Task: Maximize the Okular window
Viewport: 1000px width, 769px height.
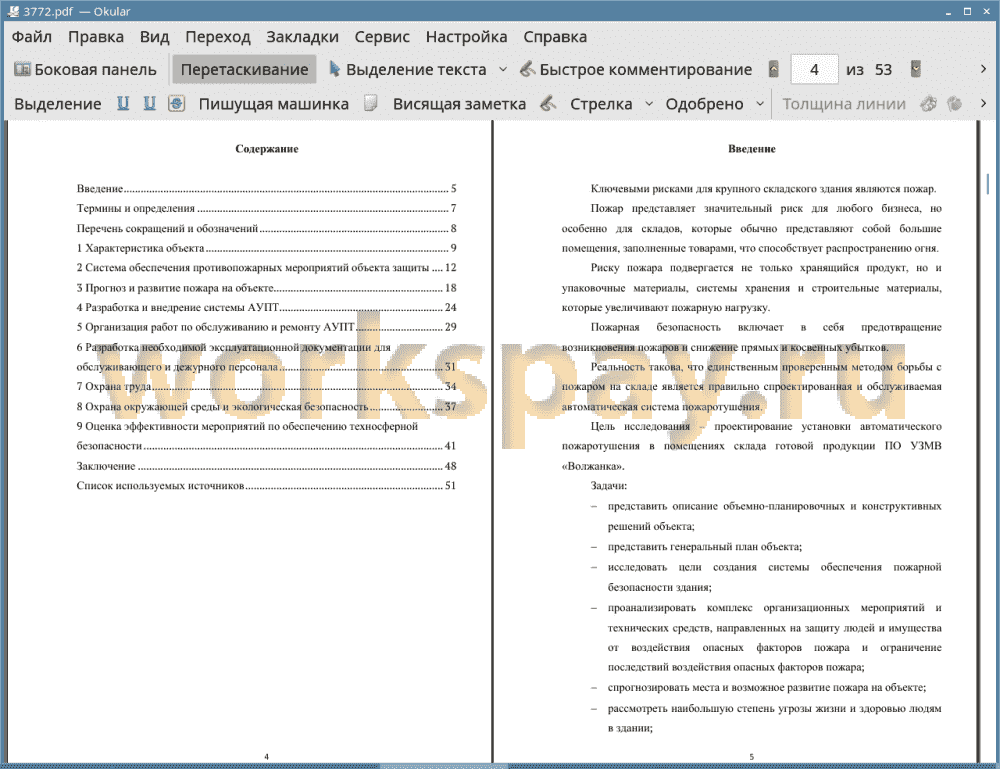Action: tap(967, 11)
